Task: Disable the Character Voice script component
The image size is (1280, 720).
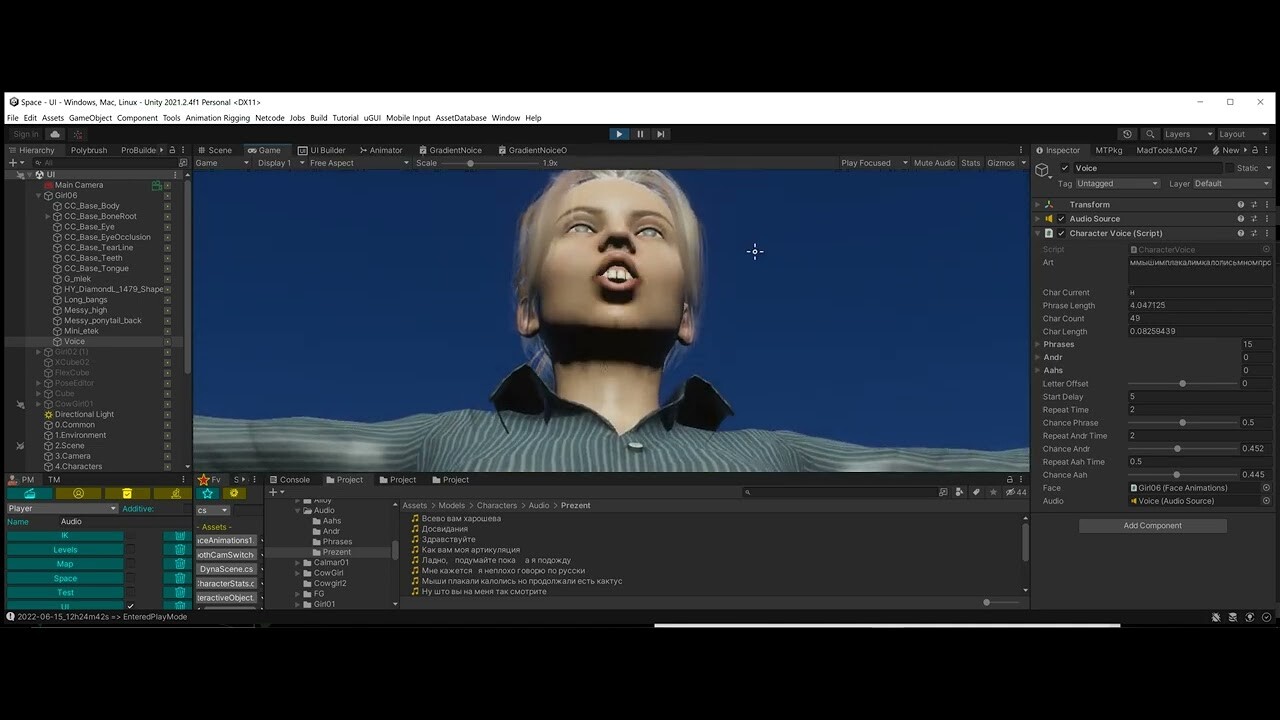Action: click(1061, 233)
